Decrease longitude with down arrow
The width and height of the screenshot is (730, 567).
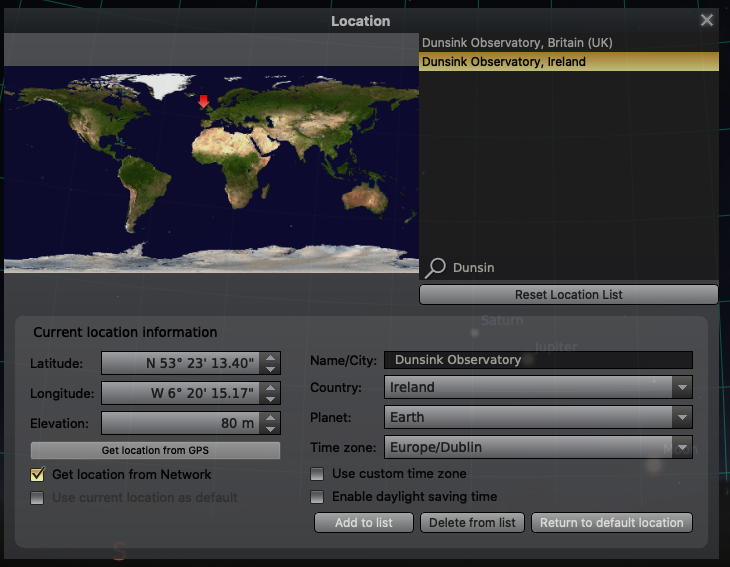coord(270,399)
